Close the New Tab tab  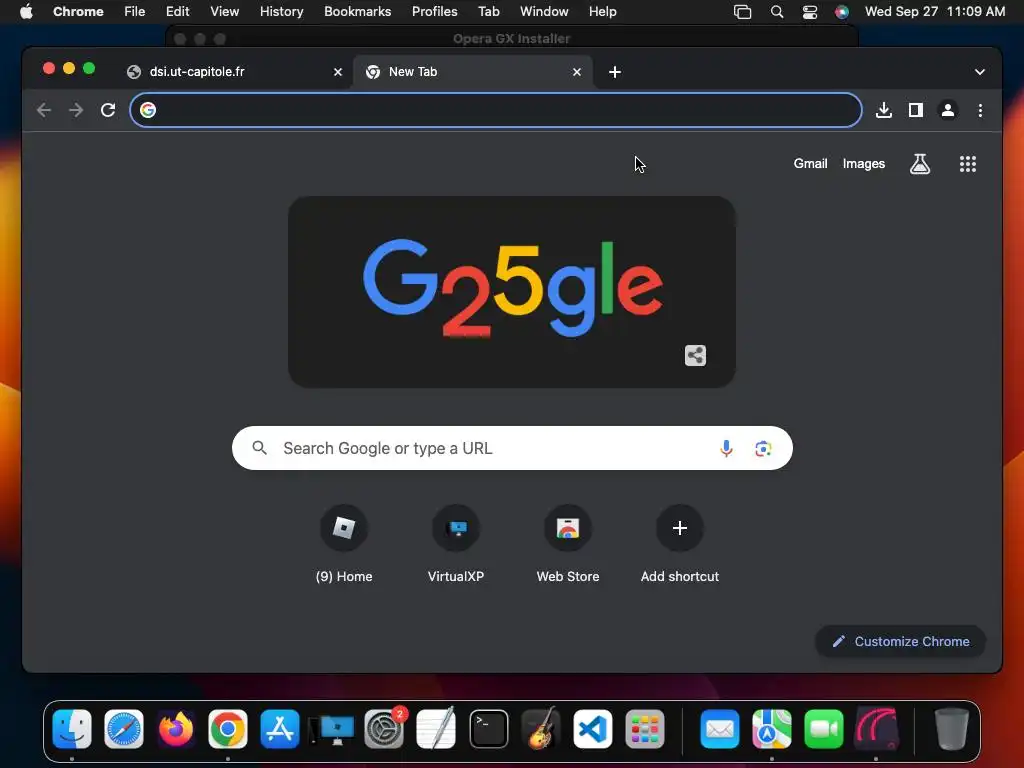click(x=577, y=72)
